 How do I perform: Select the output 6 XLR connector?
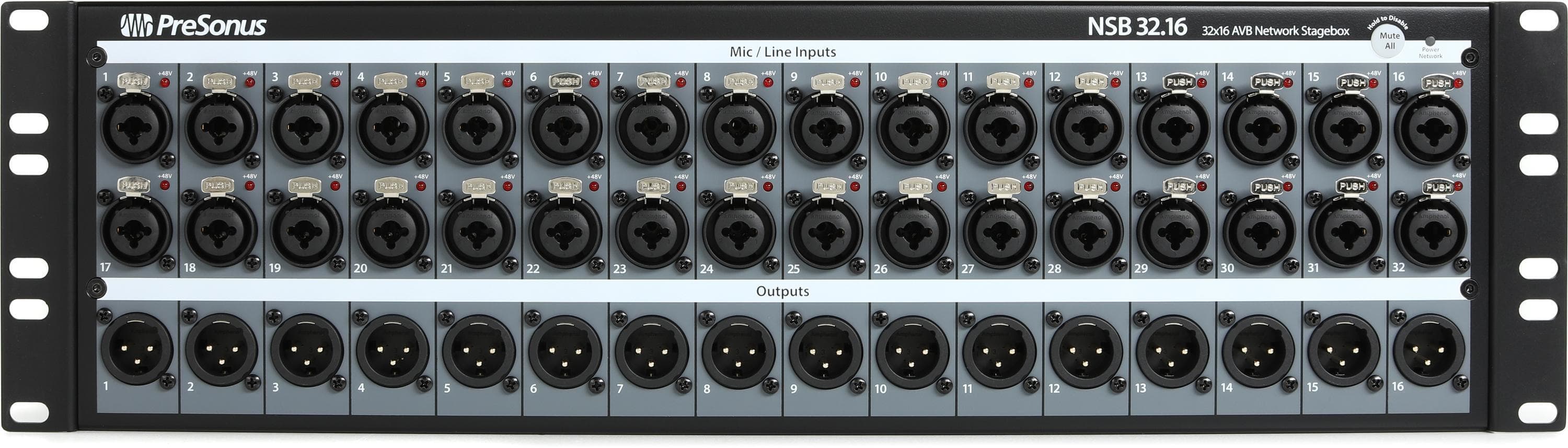click(x=566, y=350)
